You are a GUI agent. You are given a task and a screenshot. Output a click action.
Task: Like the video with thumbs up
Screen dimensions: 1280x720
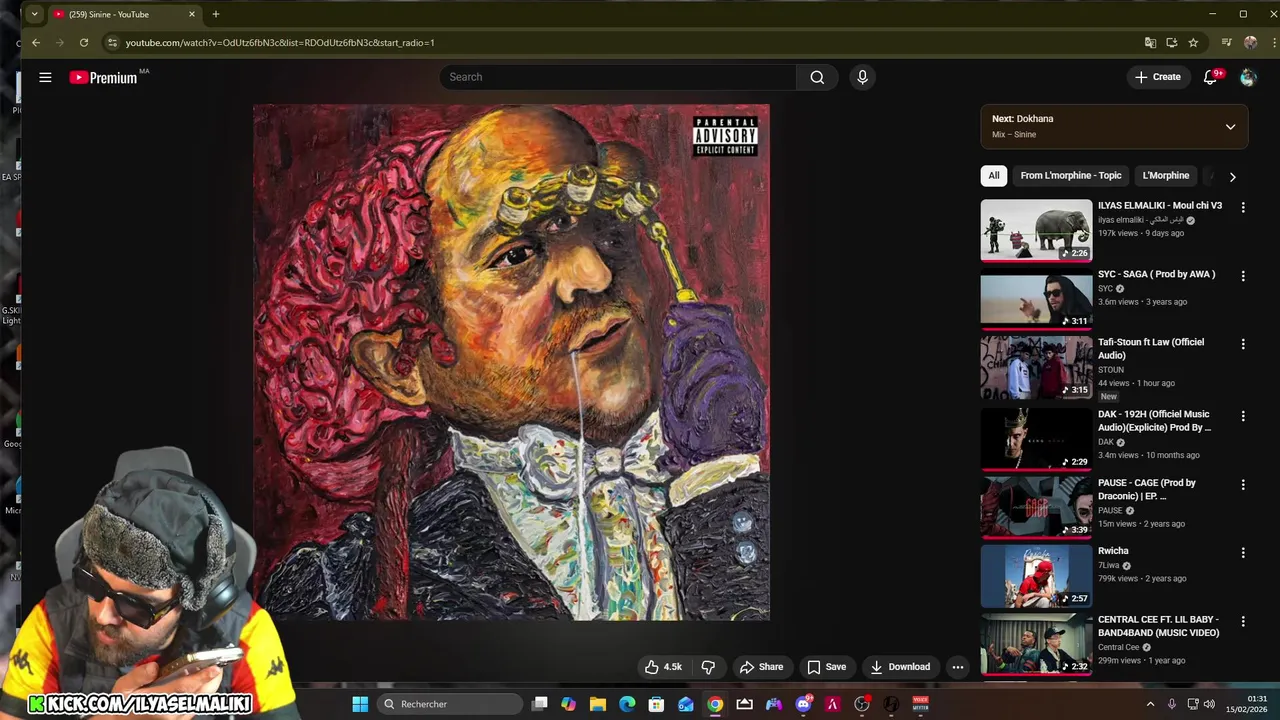[664, 667]
